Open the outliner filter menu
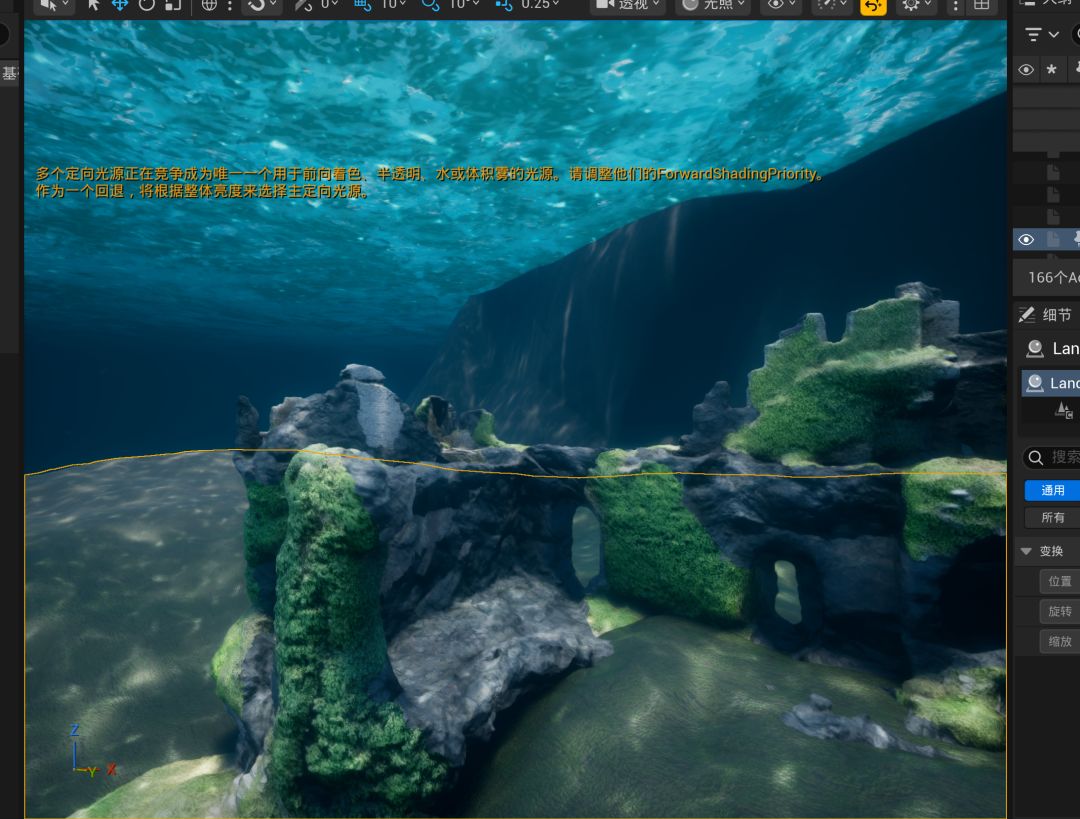The width and height of the screenshot is (1080, 819). (1041, 34)
